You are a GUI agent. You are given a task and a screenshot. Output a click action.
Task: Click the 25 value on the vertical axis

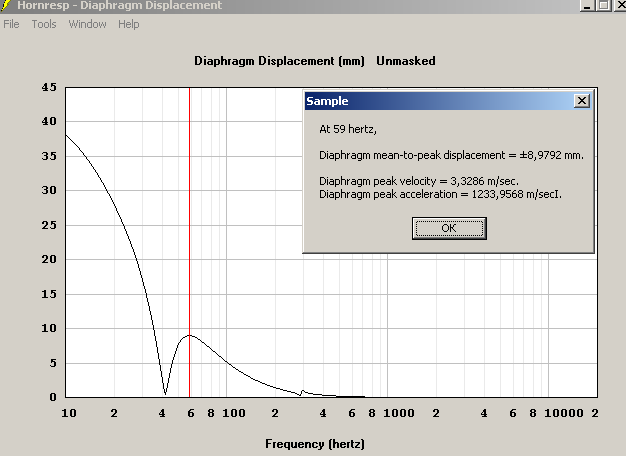coord(49,225)
